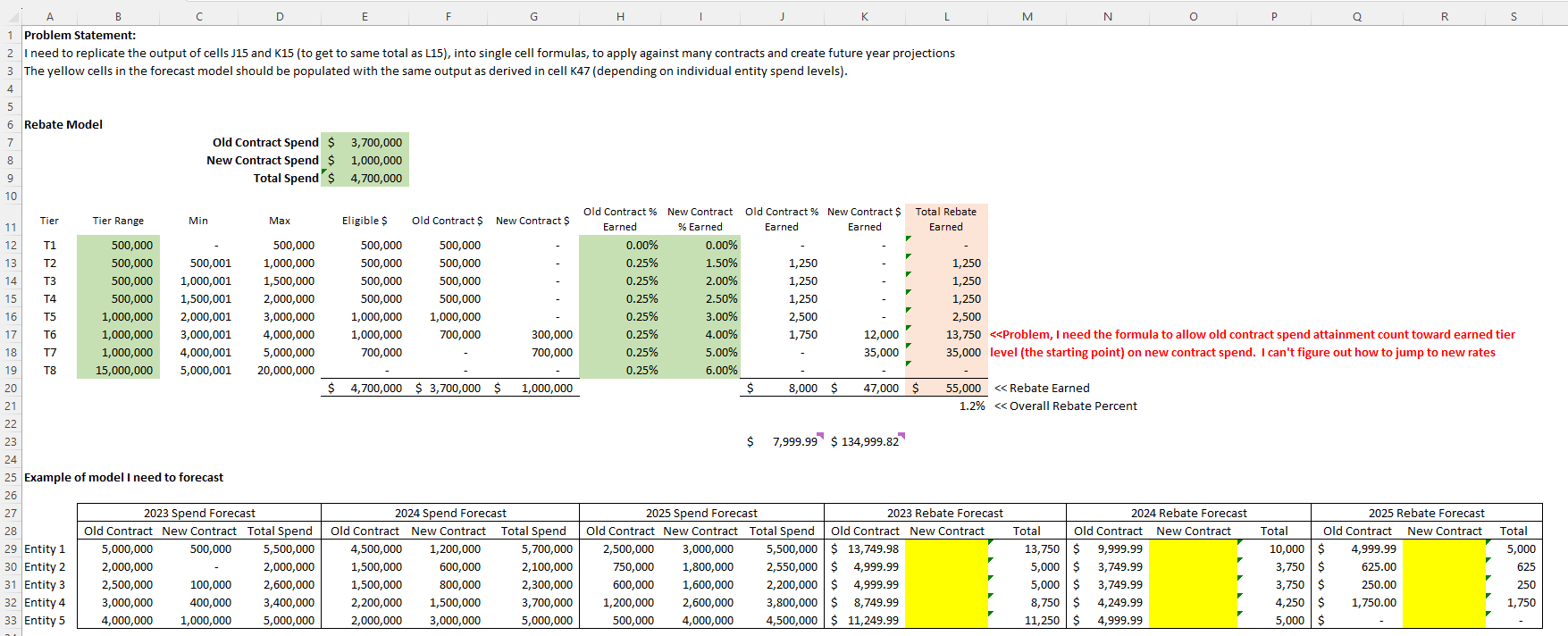Select the T8 tier cell
1568x636 pixels.
click(50, 370)
